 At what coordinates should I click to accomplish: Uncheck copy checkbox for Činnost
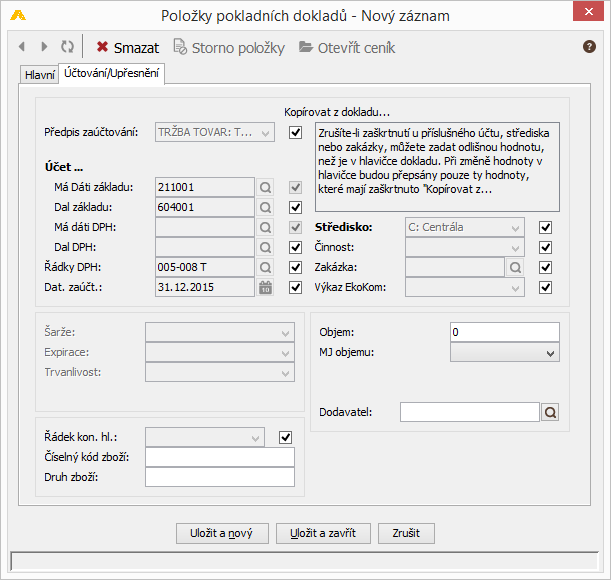(546, 247)
